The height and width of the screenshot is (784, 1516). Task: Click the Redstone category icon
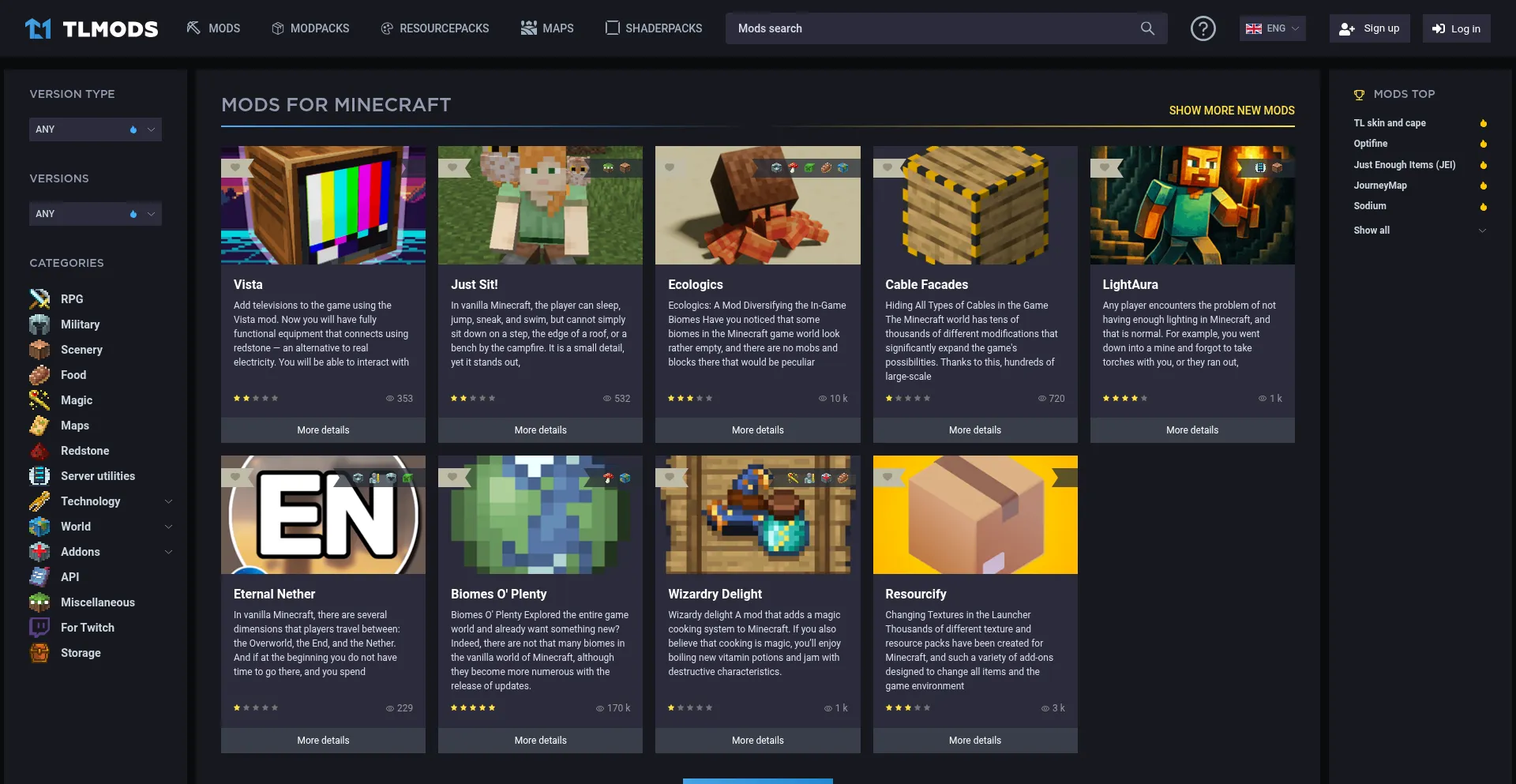coord(39,451)
